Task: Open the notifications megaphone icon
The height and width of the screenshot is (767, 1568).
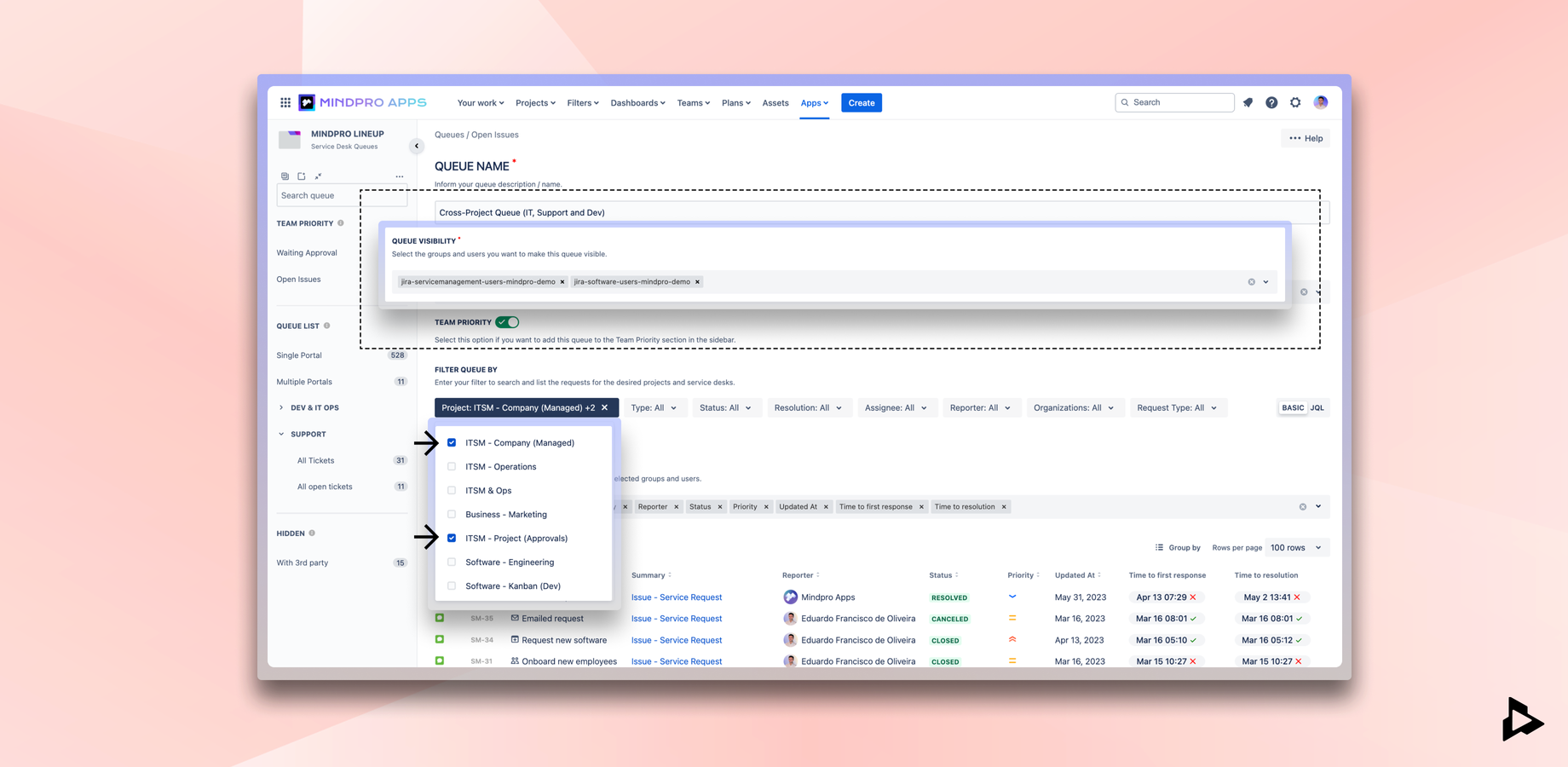Action: tap(1248, 102)
